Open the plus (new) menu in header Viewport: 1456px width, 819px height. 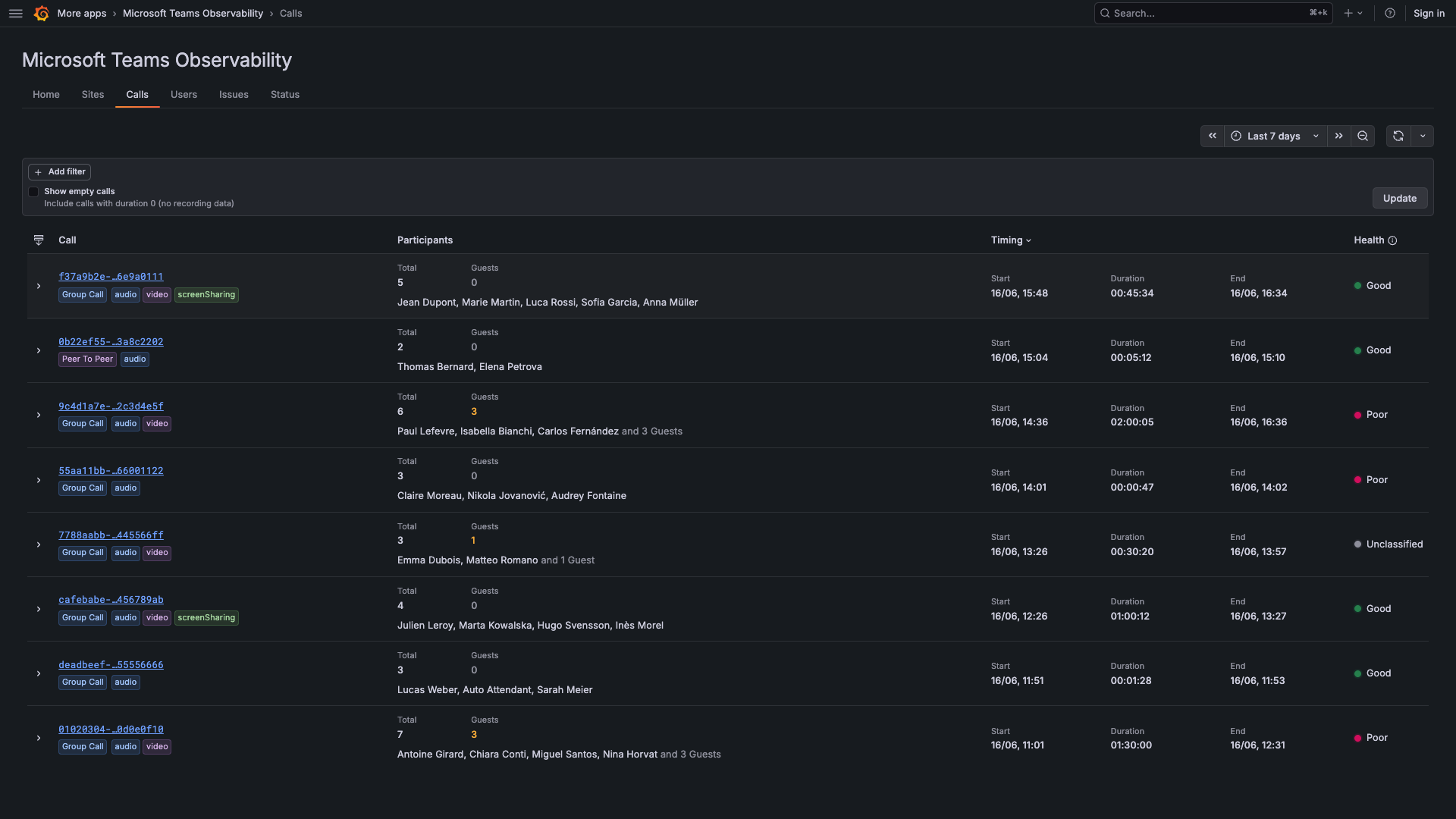click(1353, 14)
